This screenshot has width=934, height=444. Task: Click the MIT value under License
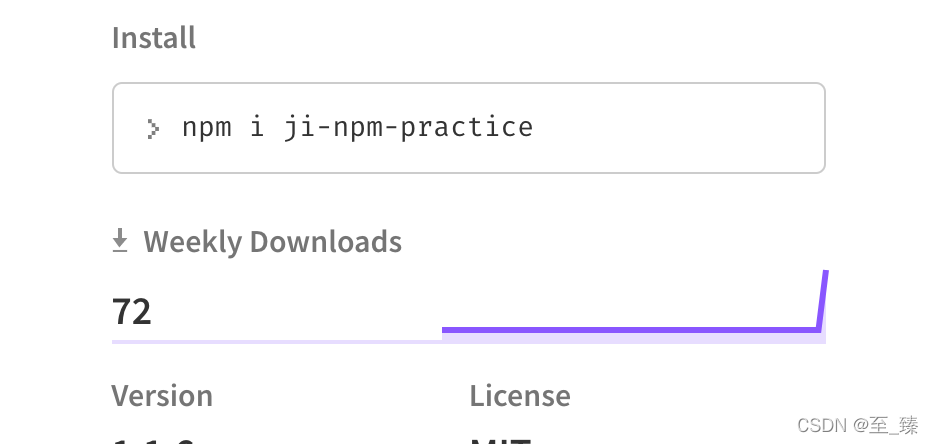[500, 441]
